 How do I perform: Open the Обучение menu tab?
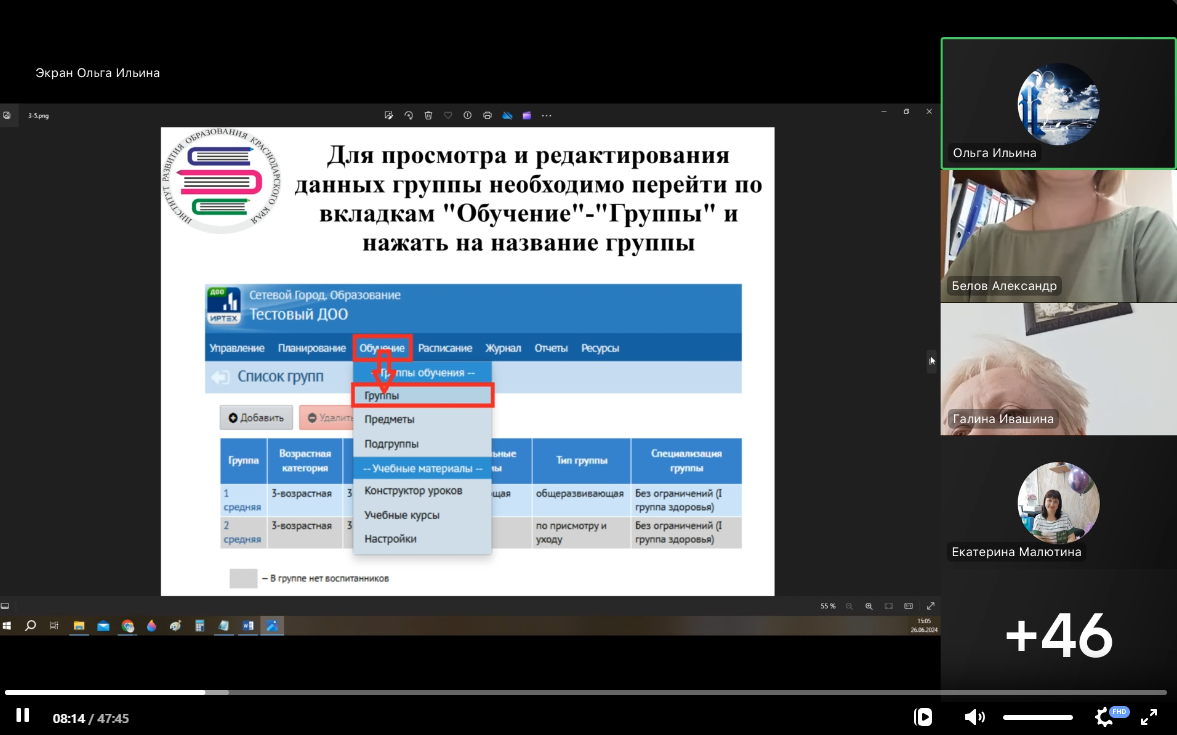click(382, 348)
